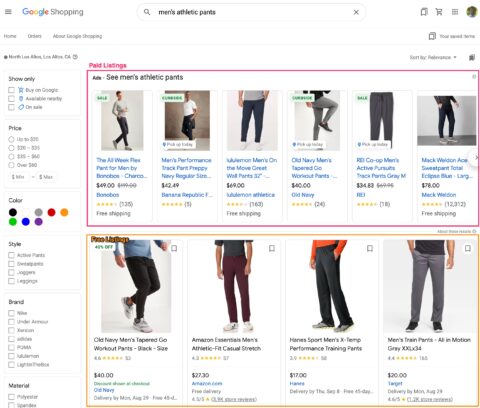
Task: Filter by orange color swatch
Action: click(x=64, y=212)
